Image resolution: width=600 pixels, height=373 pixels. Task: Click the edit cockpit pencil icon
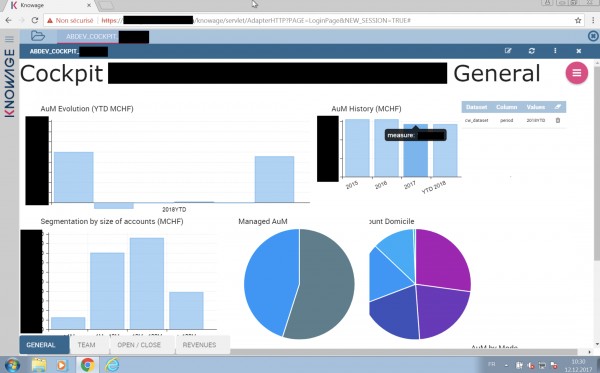508,51
